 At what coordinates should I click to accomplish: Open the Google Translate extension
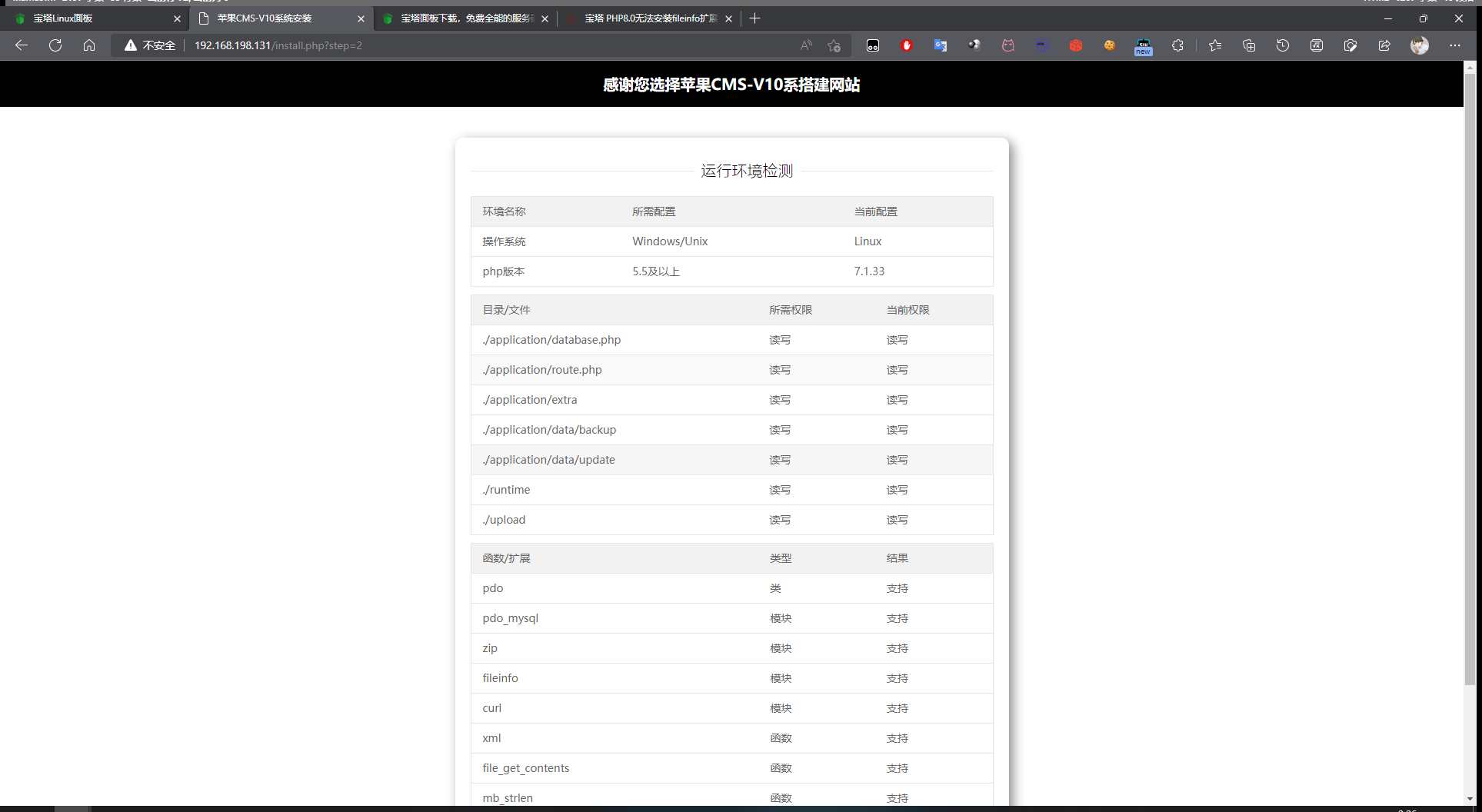pos(941,45)
